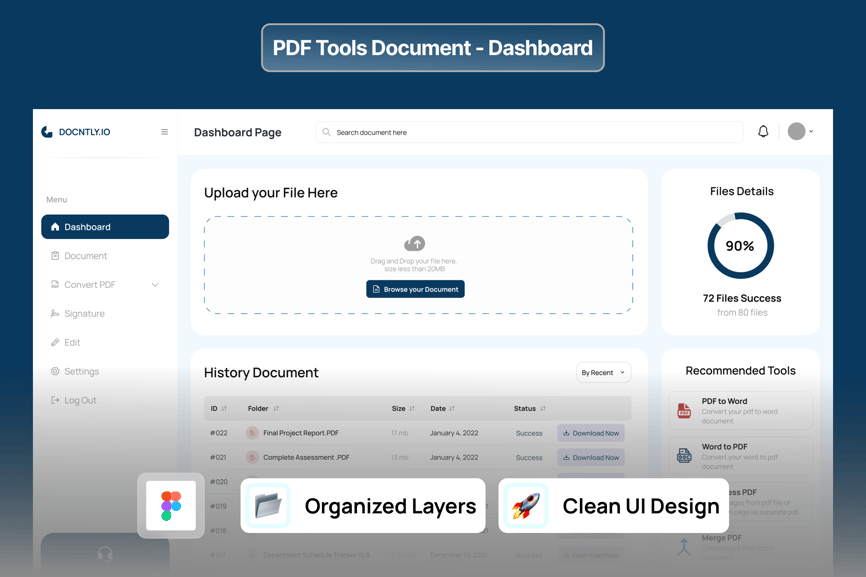Sort the table by Size column
The image size is (866, 577).
(412, 409)
